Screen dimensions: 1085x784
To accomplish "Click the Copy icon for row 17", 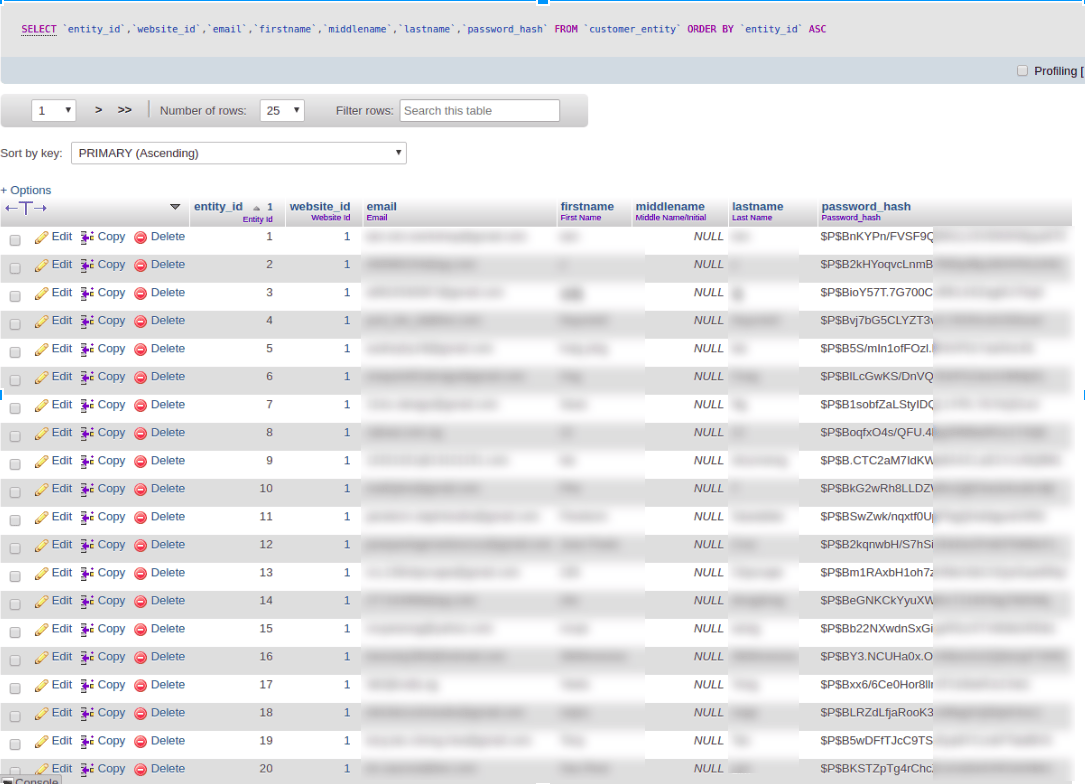I will tap(87, 686).
